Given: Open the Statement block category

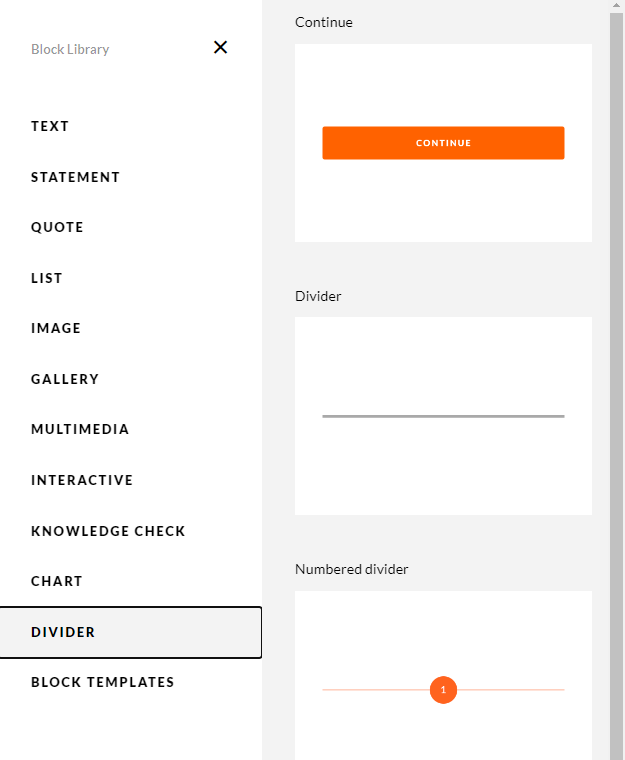Looking at the screenshot, I should coord(75,177).
